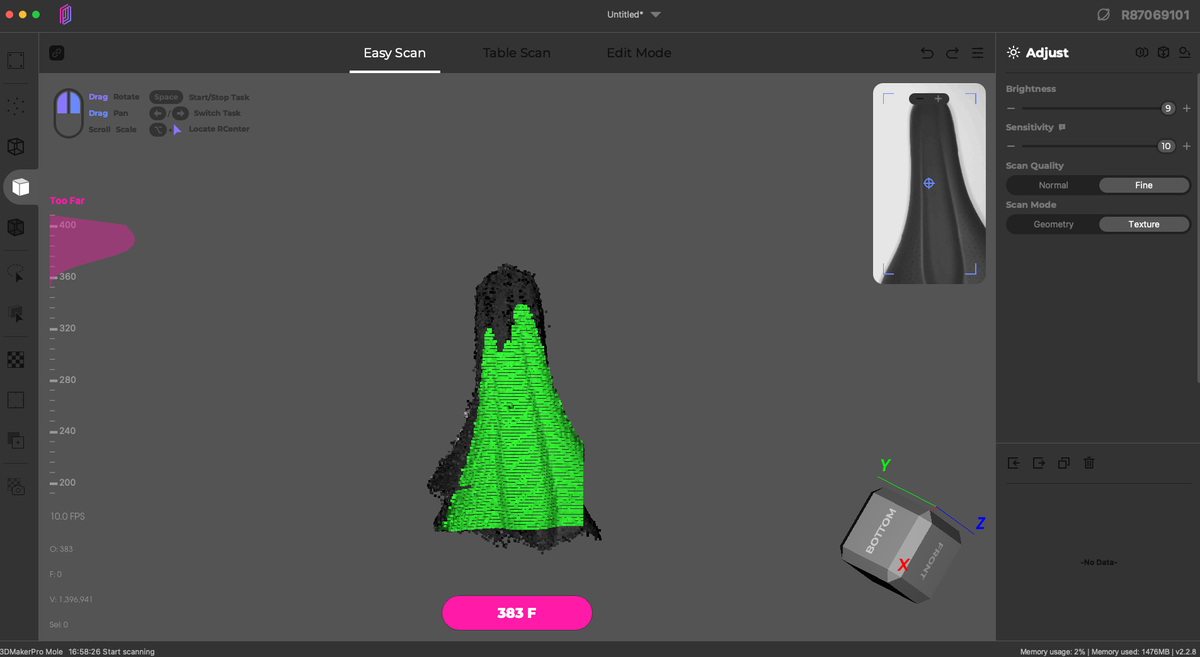
Task: Enable Fine scan quality mode
Action: 1144,185
